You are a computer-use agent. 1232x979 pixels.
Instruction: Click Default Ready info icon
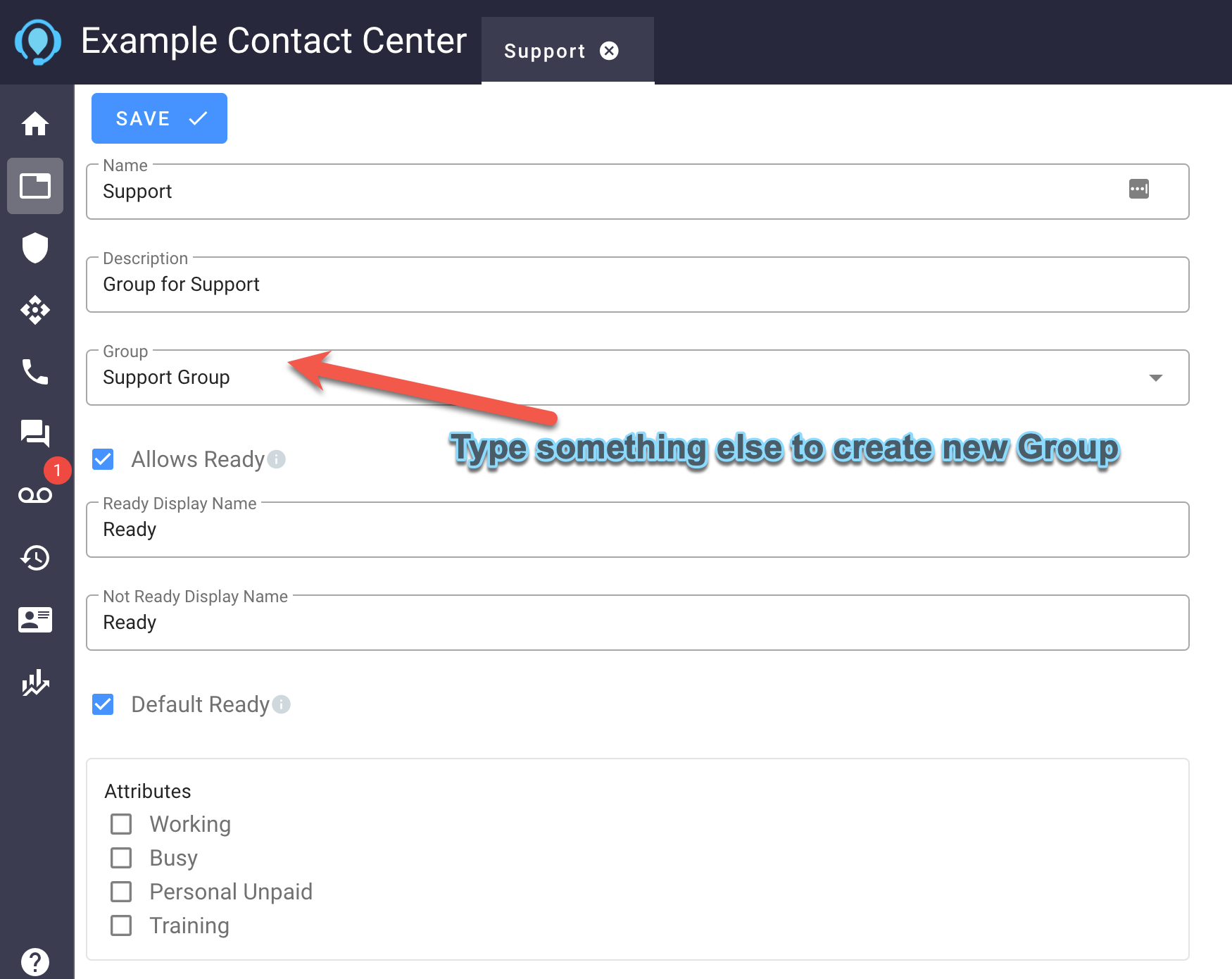click(282, 704)
